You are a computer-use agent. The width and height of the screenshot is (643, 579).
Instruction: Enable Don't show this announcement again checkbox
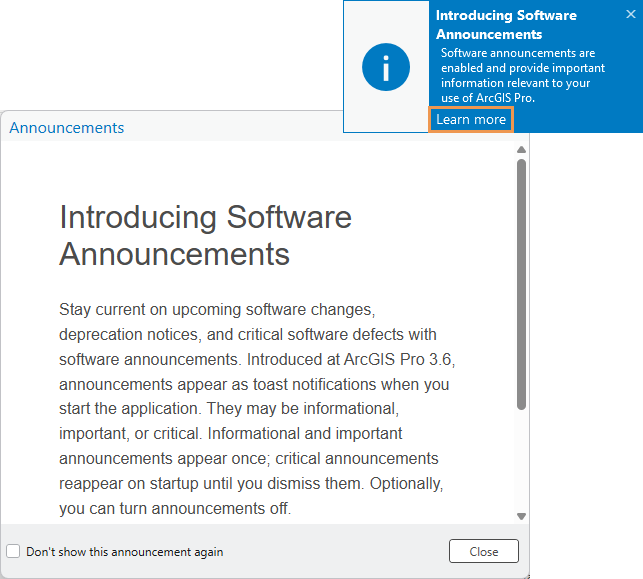13,552
